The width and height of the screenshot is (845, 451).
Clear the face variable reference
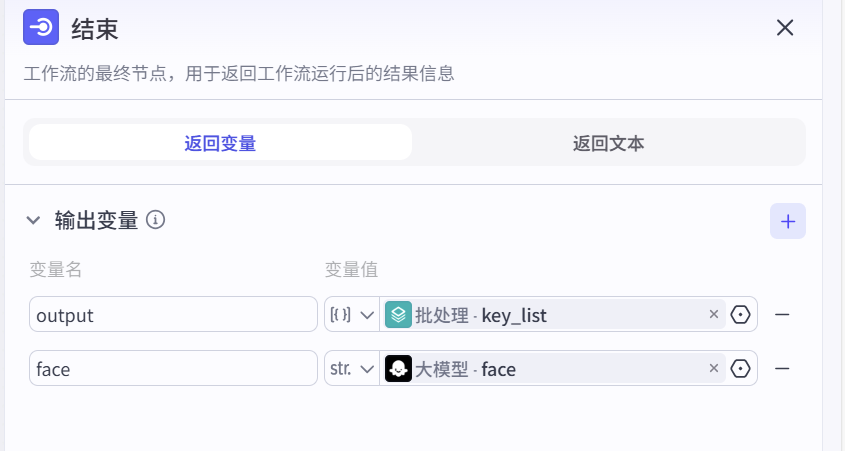[x=714, y=369]
